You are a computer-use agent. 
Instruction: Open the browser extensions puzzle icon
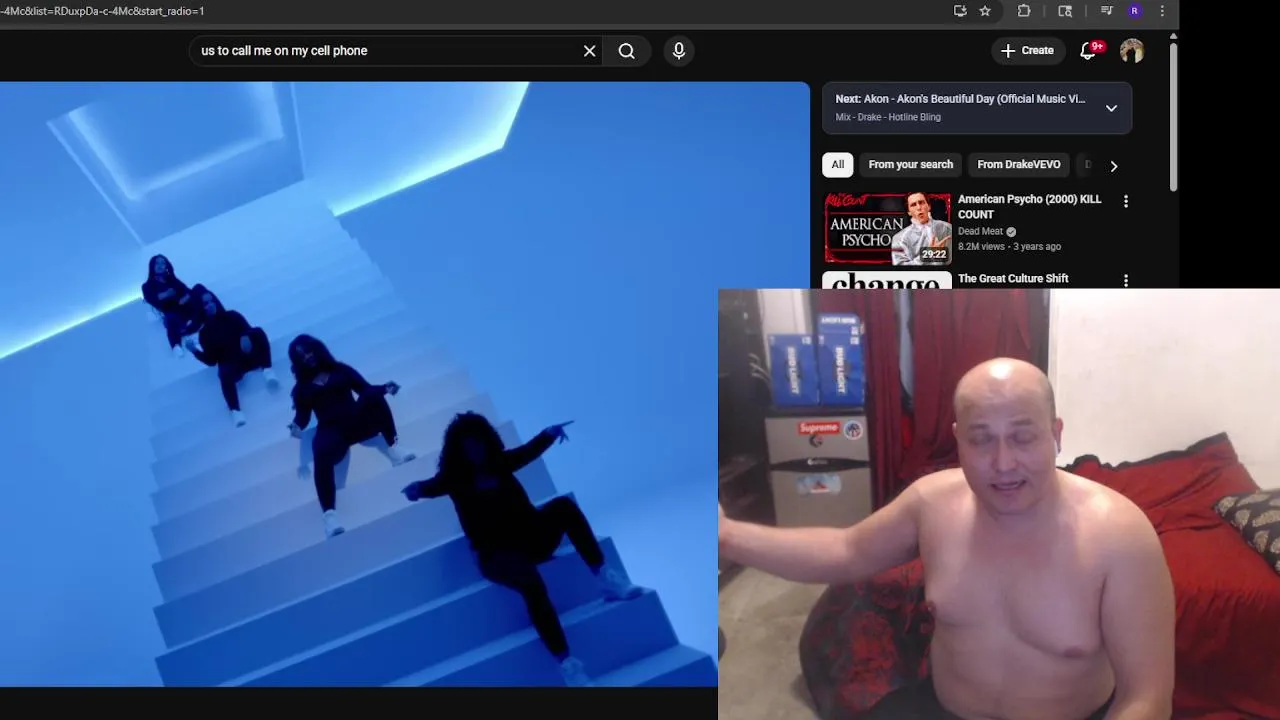coord(1024,11)
